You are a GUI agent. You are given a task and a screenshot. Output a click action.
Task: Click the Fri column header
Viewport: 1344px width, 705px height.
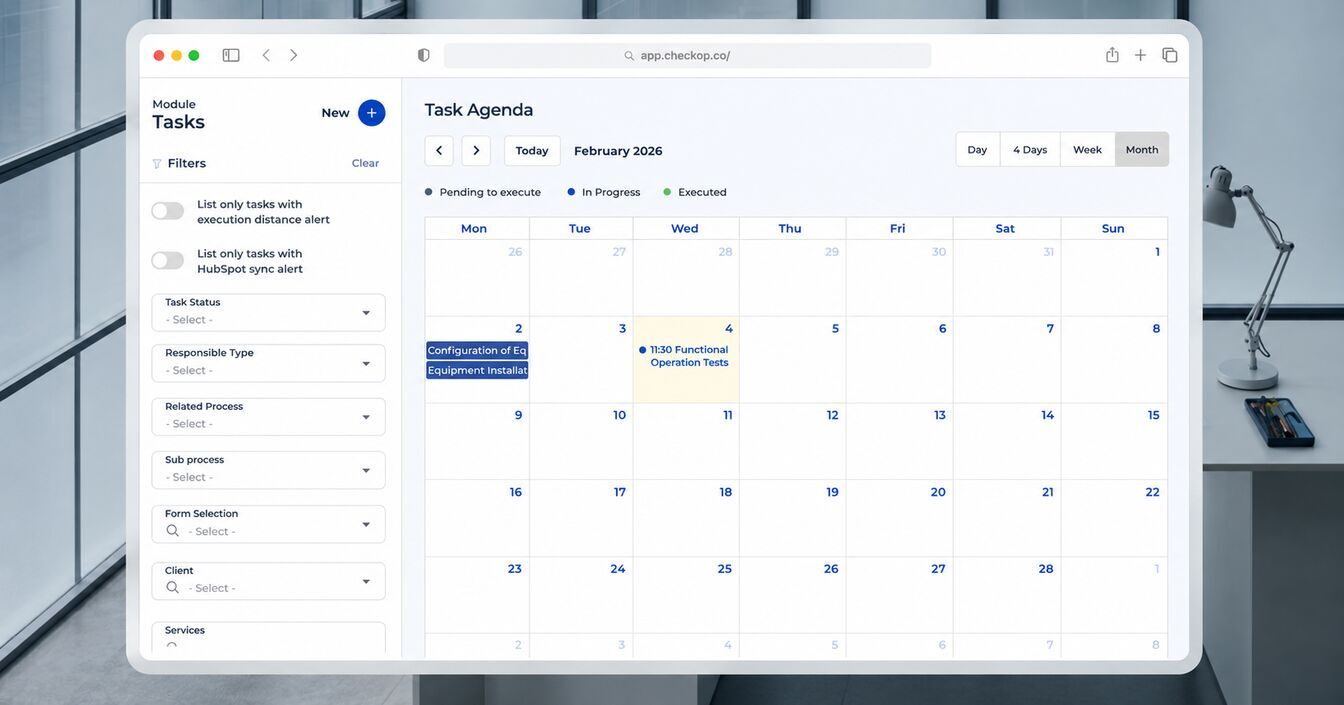[x=898, y=229]
